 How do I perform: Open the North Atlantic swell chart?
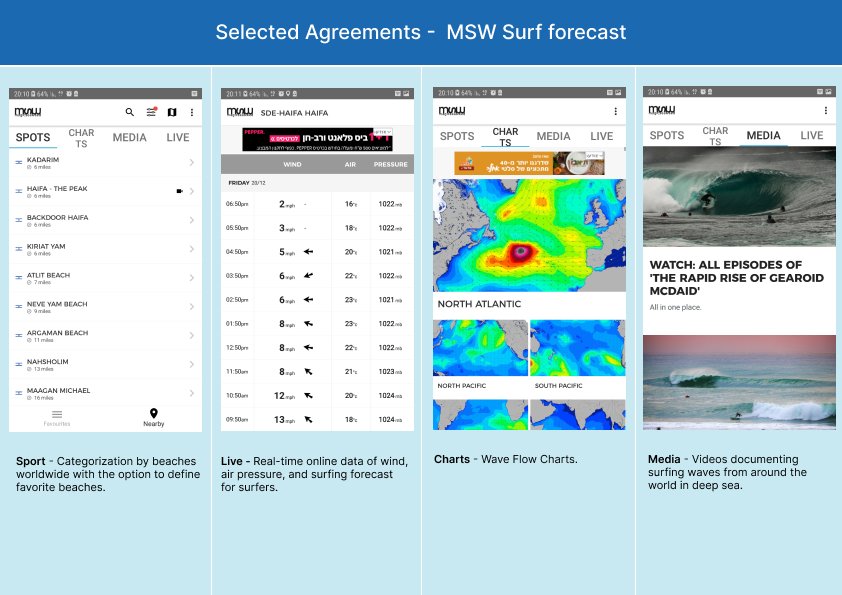529,235
